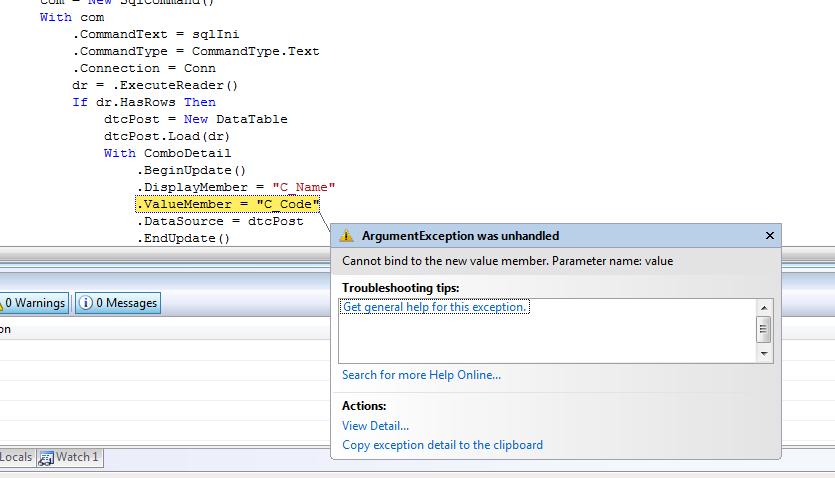The image size is (835, 478).
Task: Open 'Get general help for this exception' link
Action: [435, 307]
